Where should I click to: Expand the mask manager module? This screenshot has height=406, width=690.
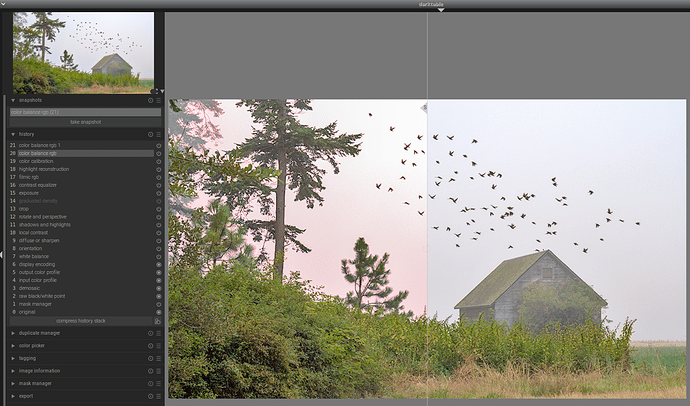click(x=13, y=384)
